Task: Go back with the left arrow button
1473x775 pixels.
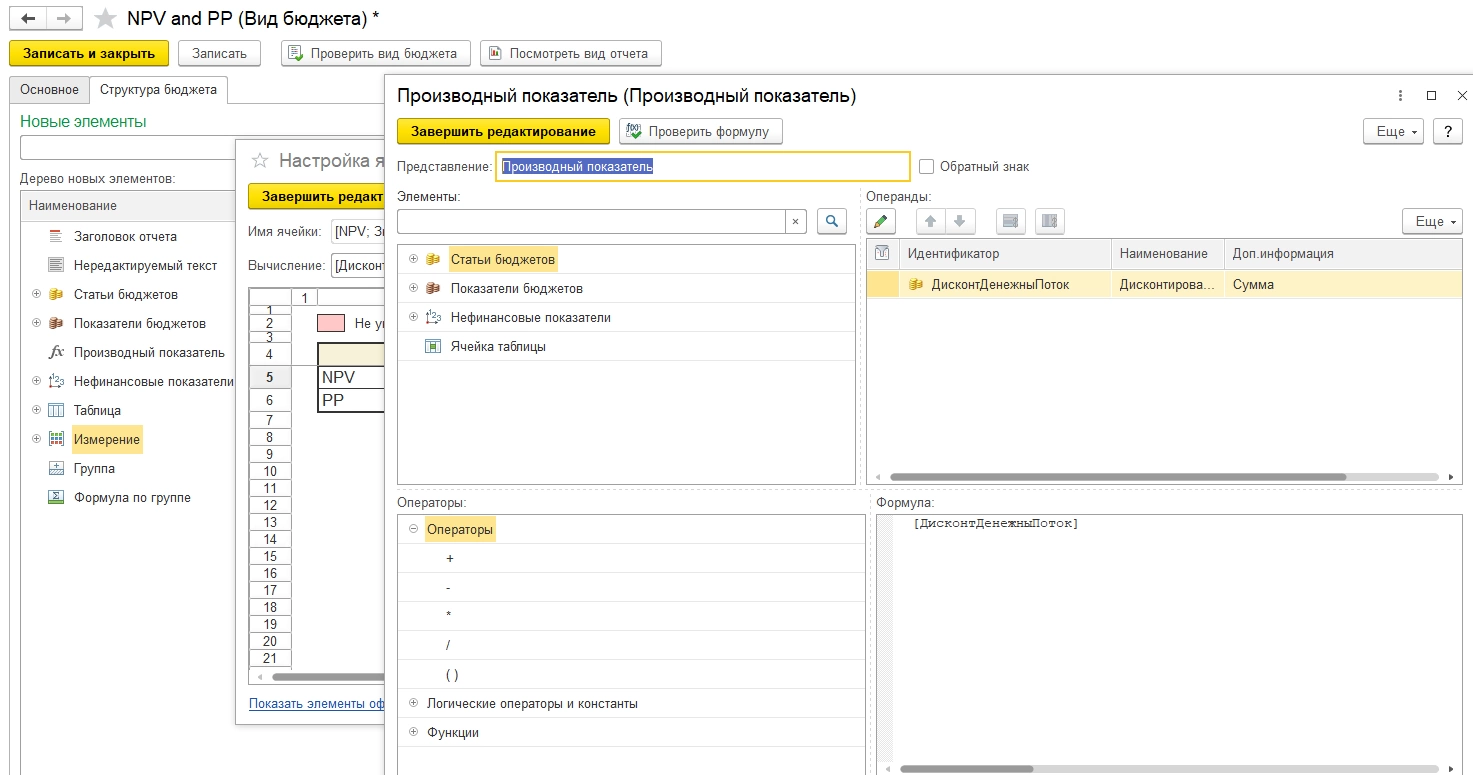Action: (28, 19)
